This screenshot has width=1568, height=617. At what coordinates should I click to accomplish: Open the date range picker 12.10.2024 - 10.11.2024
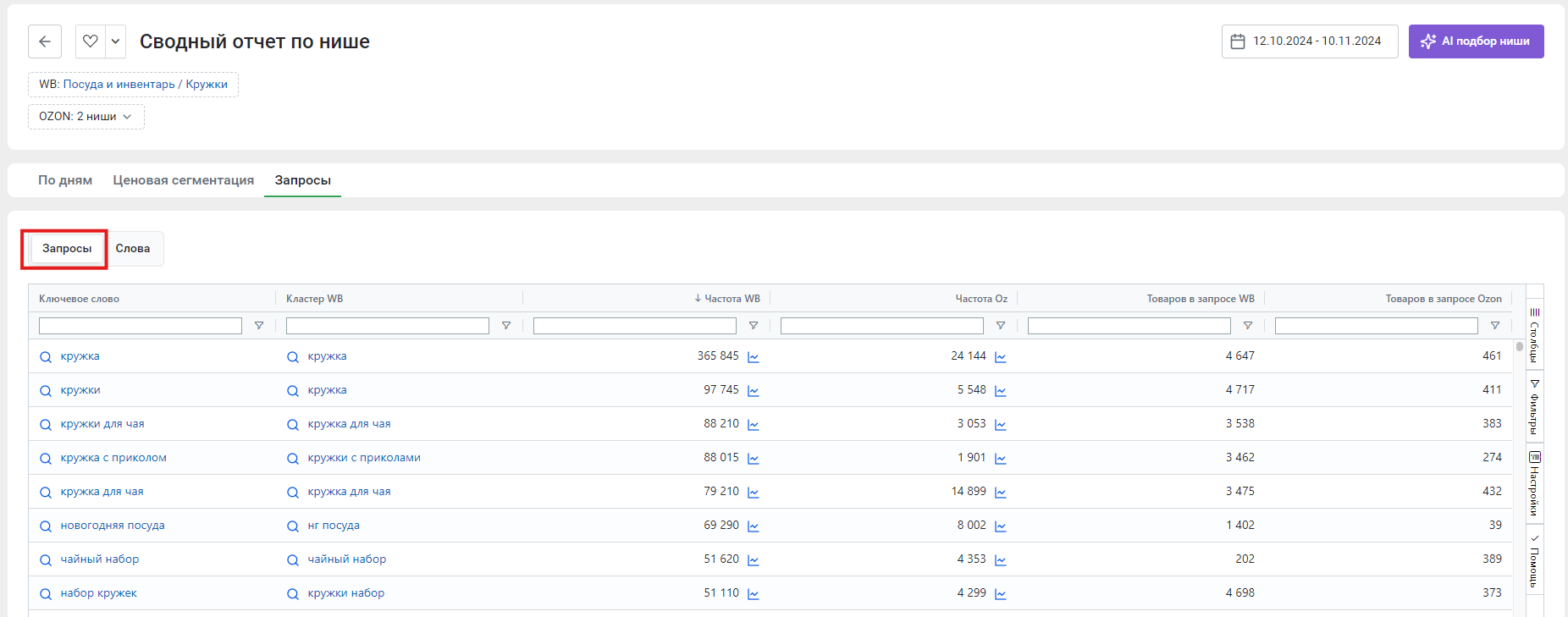pyautogui.click(x=1310, y=41)
